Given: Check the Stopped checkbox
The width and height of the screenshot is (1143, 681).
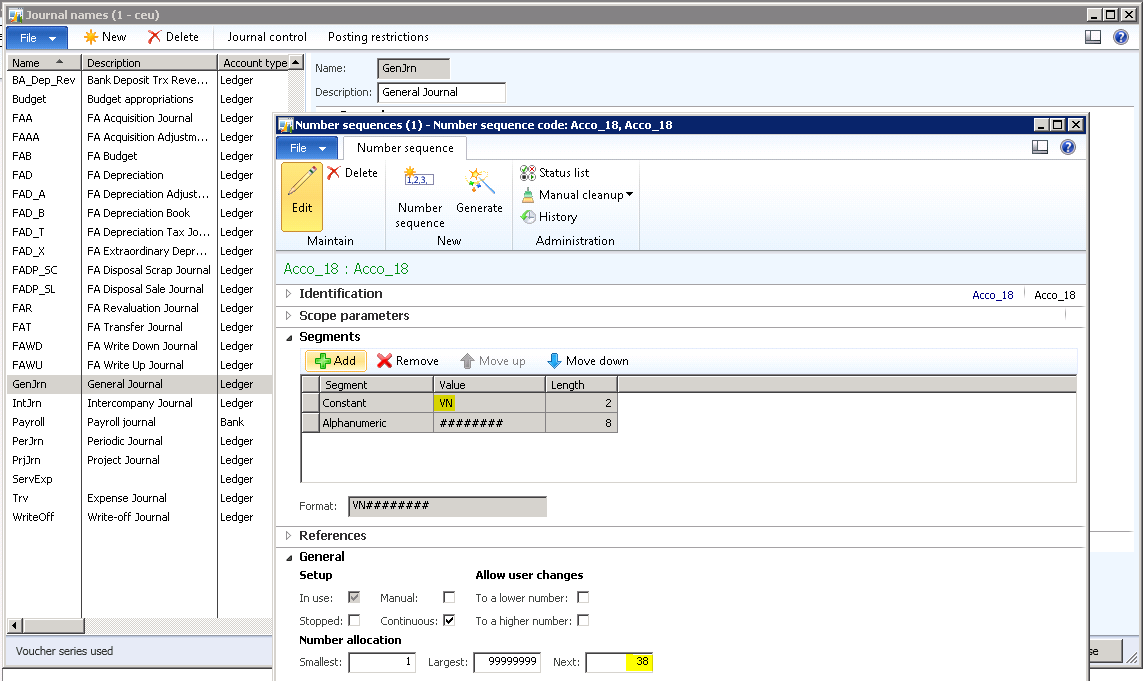Looking at the screenshot, I should coord(354,621).
